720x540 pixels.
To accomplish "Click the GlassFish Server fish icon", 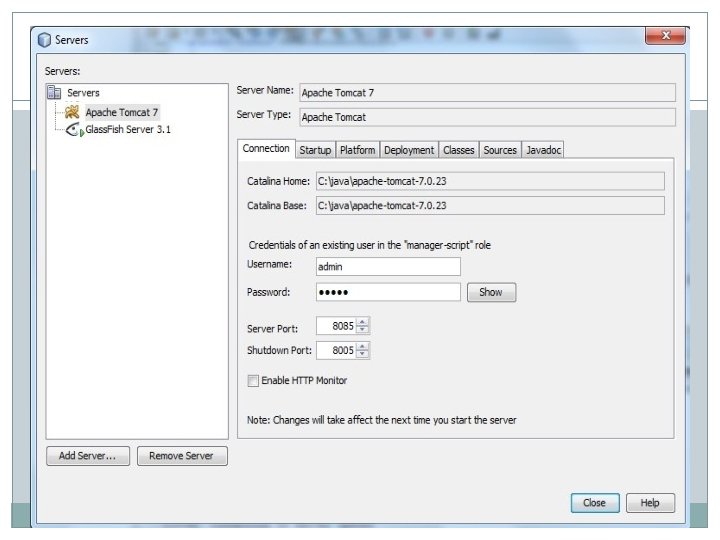I will 75,130.
